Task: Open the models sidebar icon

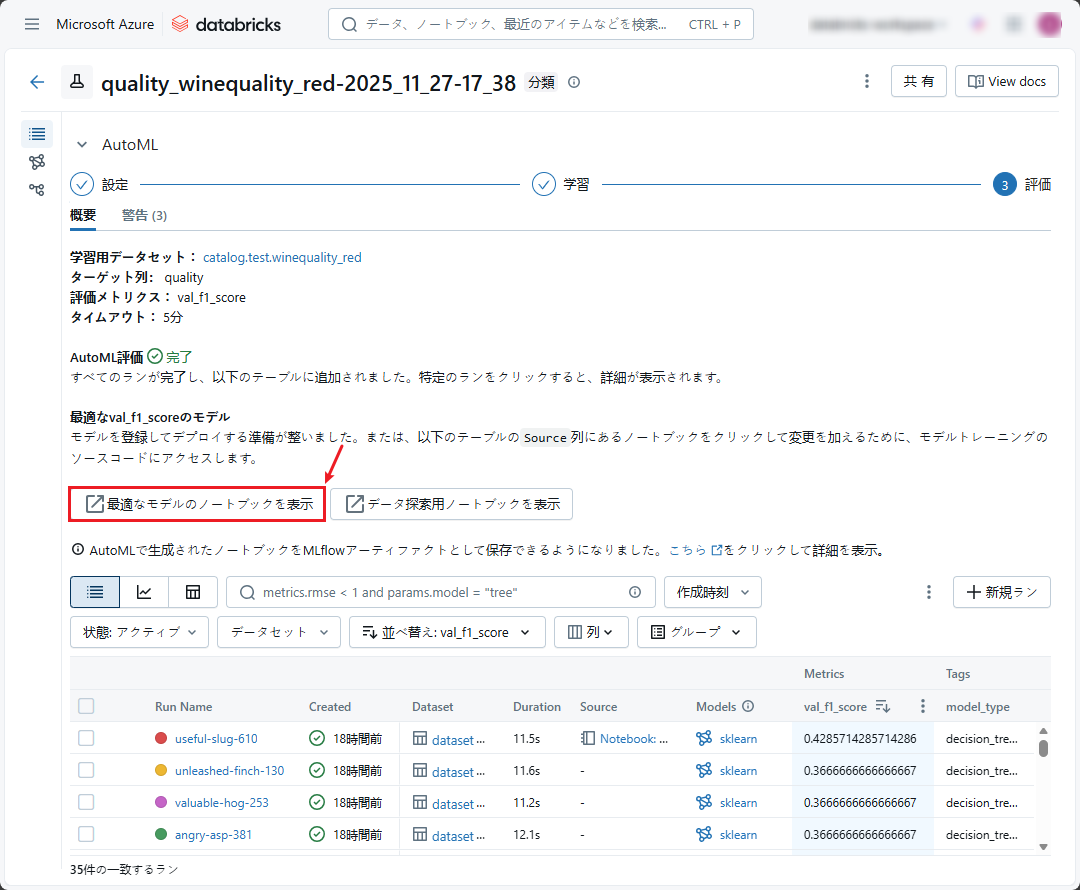Action: 37,162
